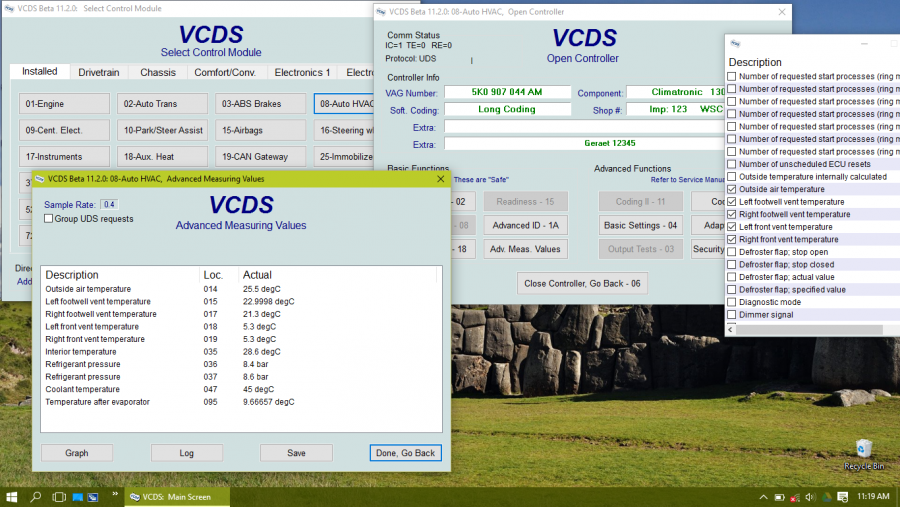Open Basic Settings - 04
Image resolution: width=900 pixels, height=507 pixels.
[641, 225]
